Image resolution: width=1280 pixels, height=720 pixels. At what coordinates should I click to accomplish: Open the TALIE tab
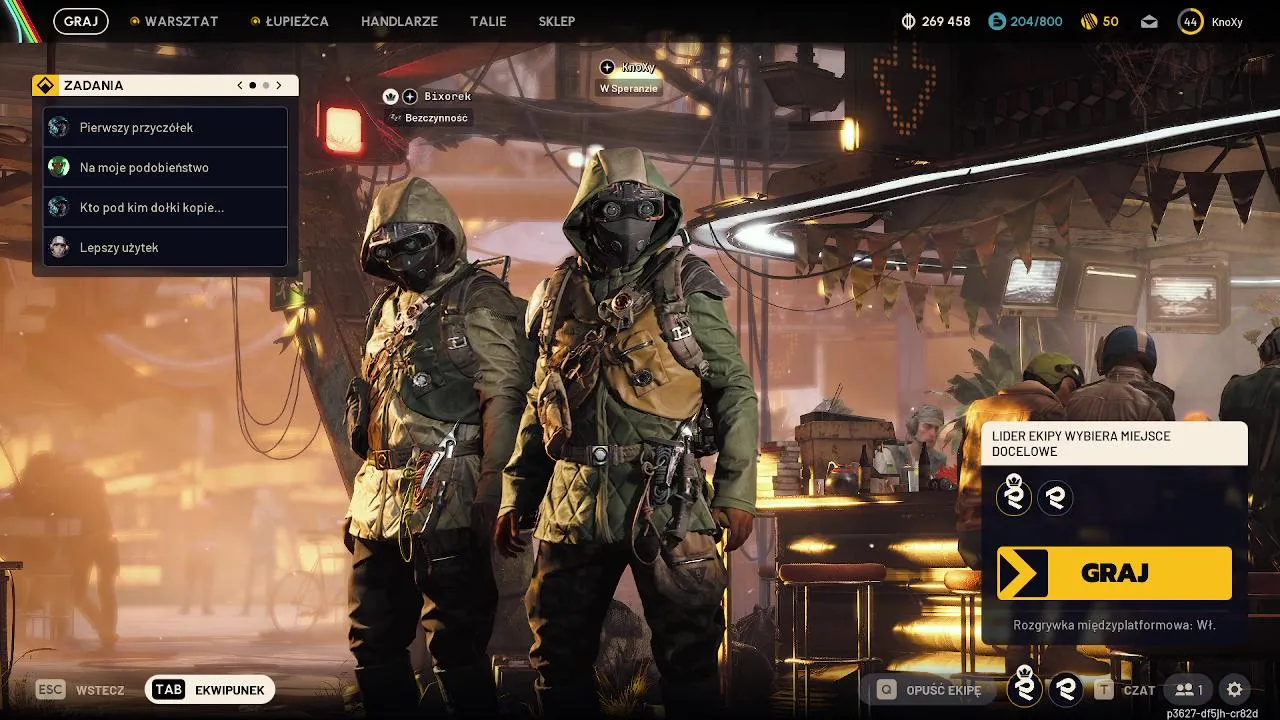coord(488,21)
